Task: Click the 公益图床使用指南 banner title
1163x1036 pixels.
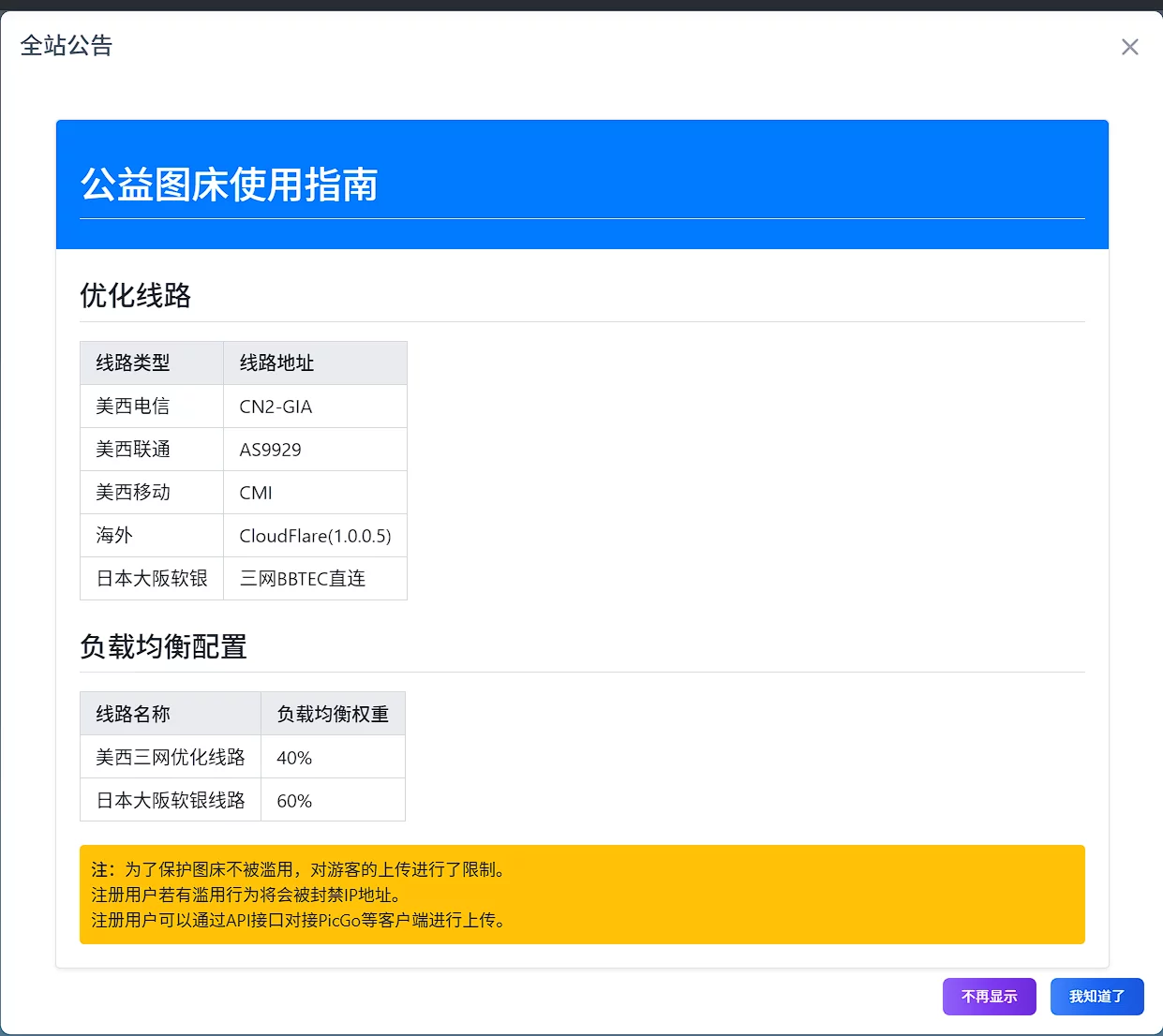Action: pos(230,185)
